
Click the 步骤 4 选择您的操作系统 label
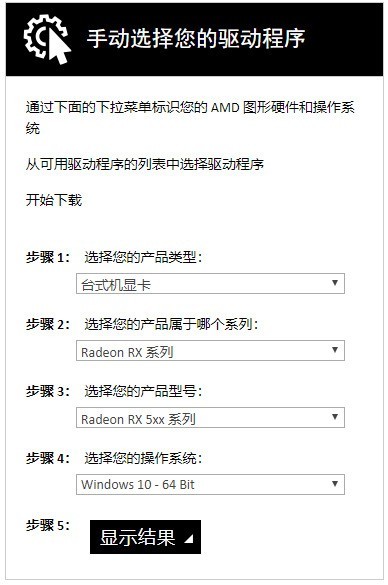114,458
